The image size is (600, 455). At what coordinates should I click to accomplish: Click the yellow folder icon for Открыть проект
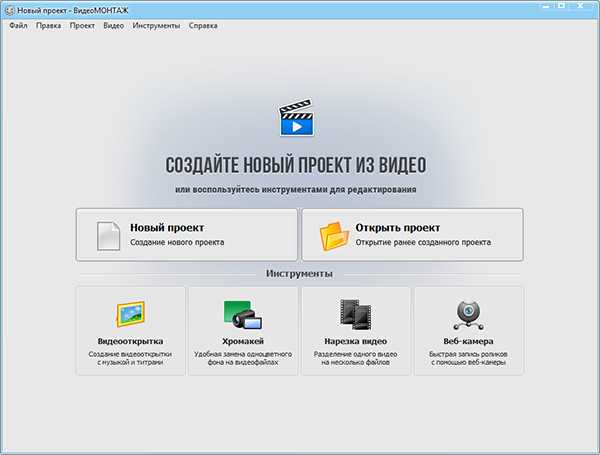tap(334, 236)
